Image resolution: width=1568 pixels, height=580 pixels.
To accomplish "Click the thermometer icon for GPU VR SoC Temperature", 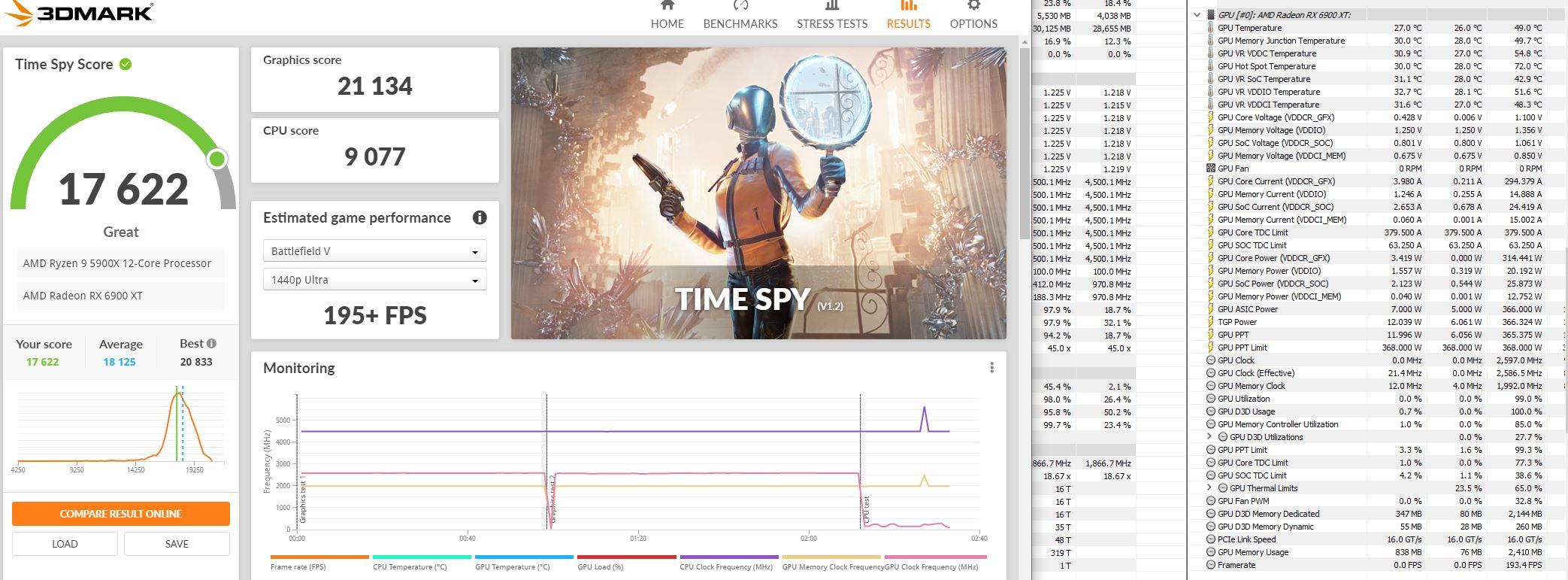I will coord(1210,78).
